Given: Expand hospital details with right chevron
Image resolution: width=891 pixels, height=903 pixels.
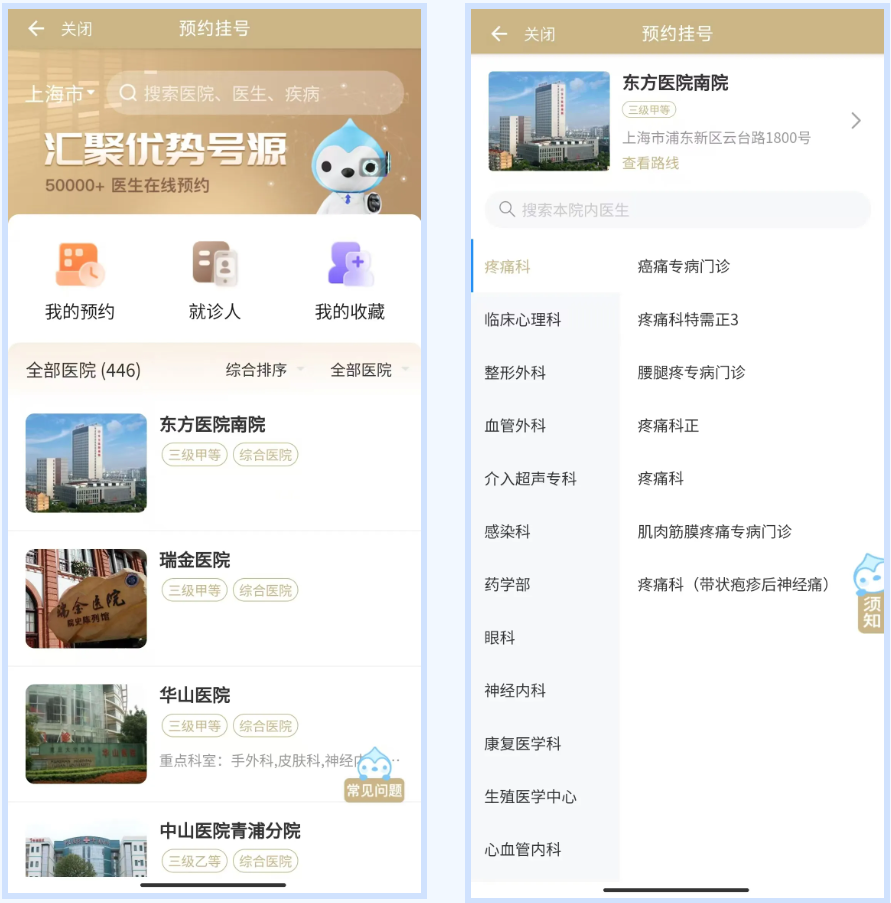Looking at the screenshot, I should (855, 121).
